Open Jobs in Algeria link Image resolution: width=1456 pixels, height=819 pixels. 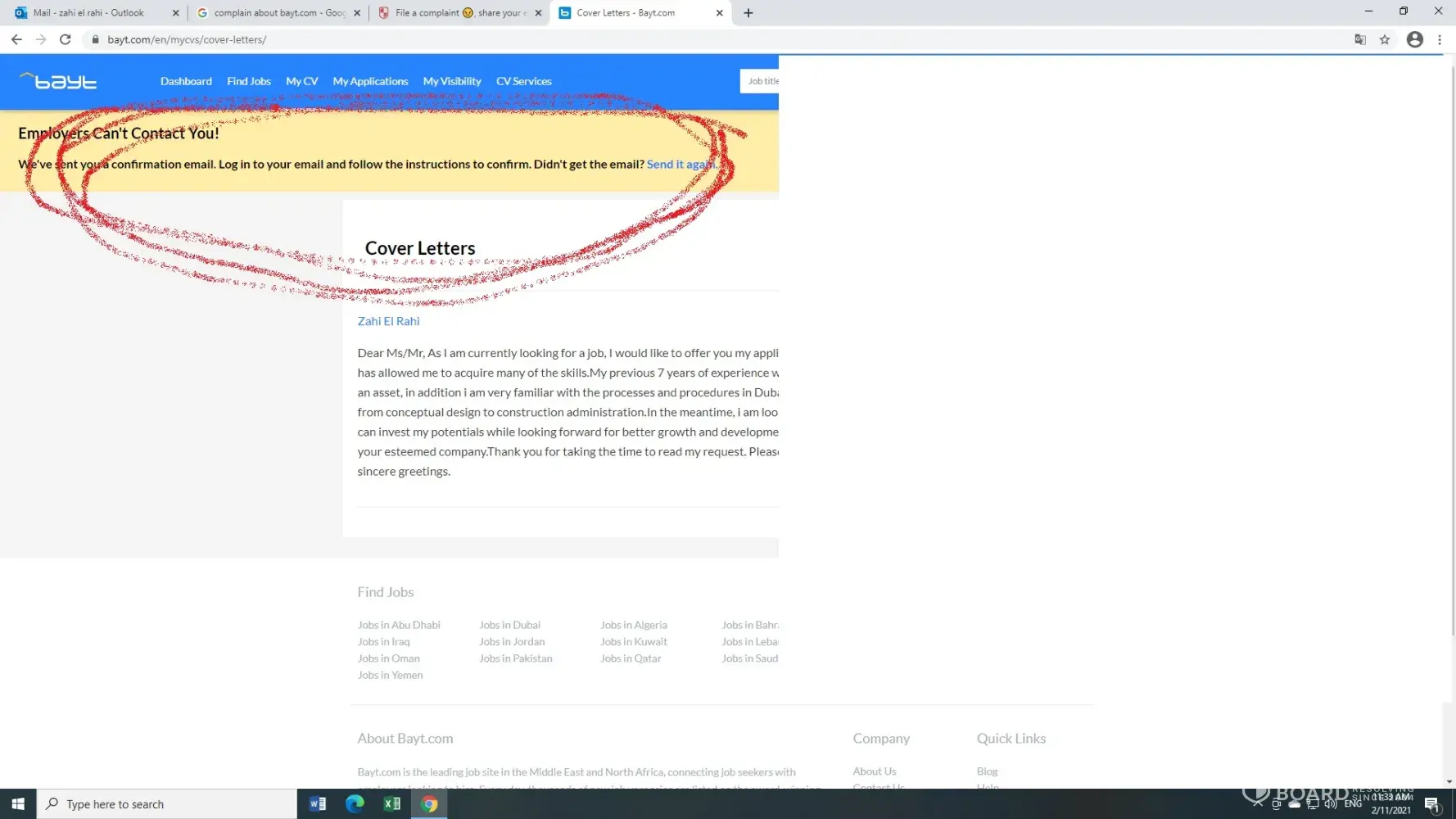pos(634,625)
